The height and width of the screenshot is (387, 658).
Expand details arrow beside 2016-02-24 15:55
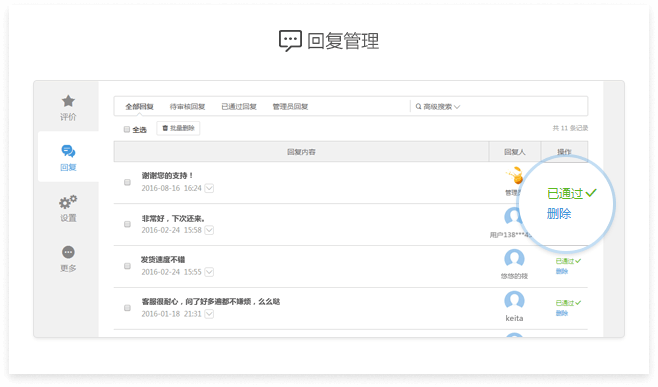coord(209,272)
